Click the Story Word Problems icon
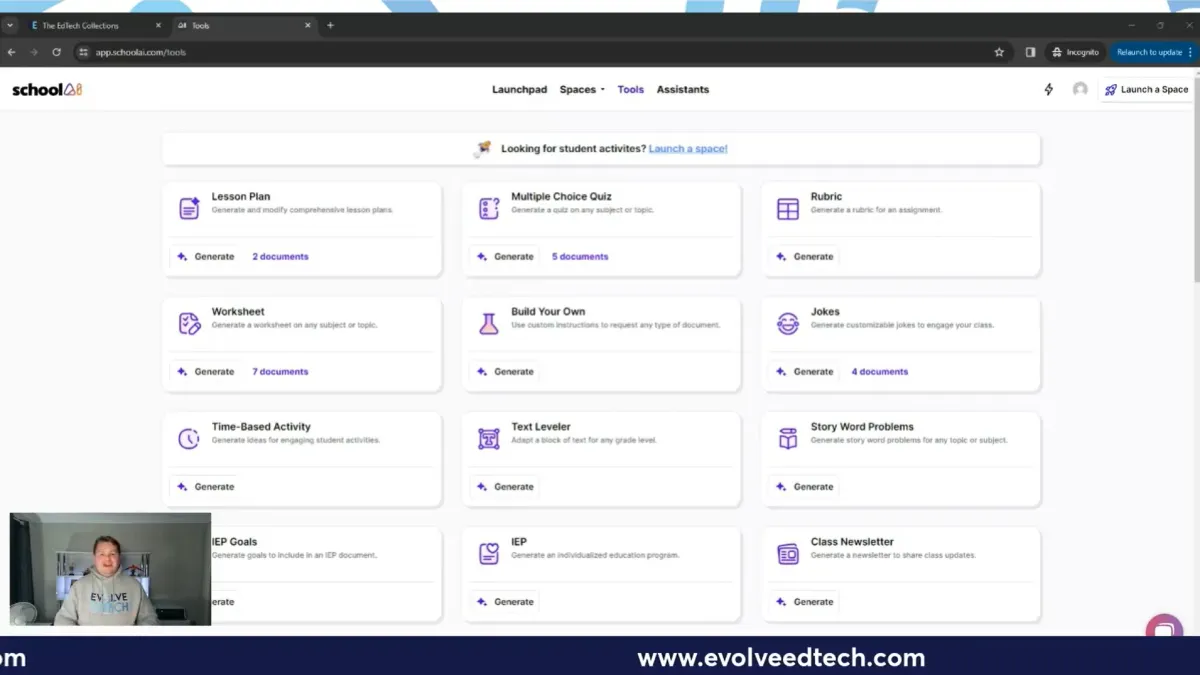1200x675 pixels. click(788, 439)
